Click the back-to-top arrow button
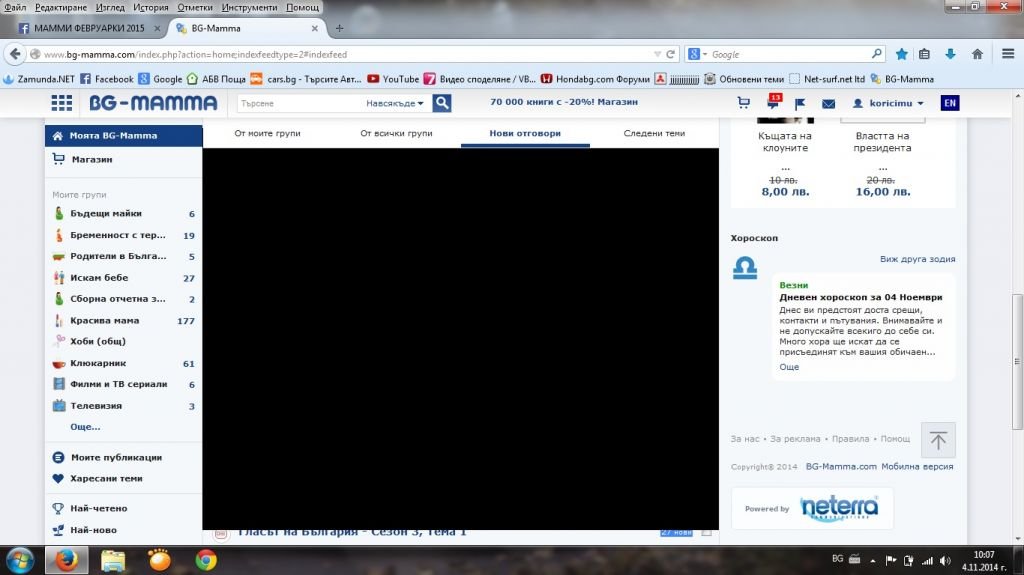The image size is (1024, 575). 938,440
